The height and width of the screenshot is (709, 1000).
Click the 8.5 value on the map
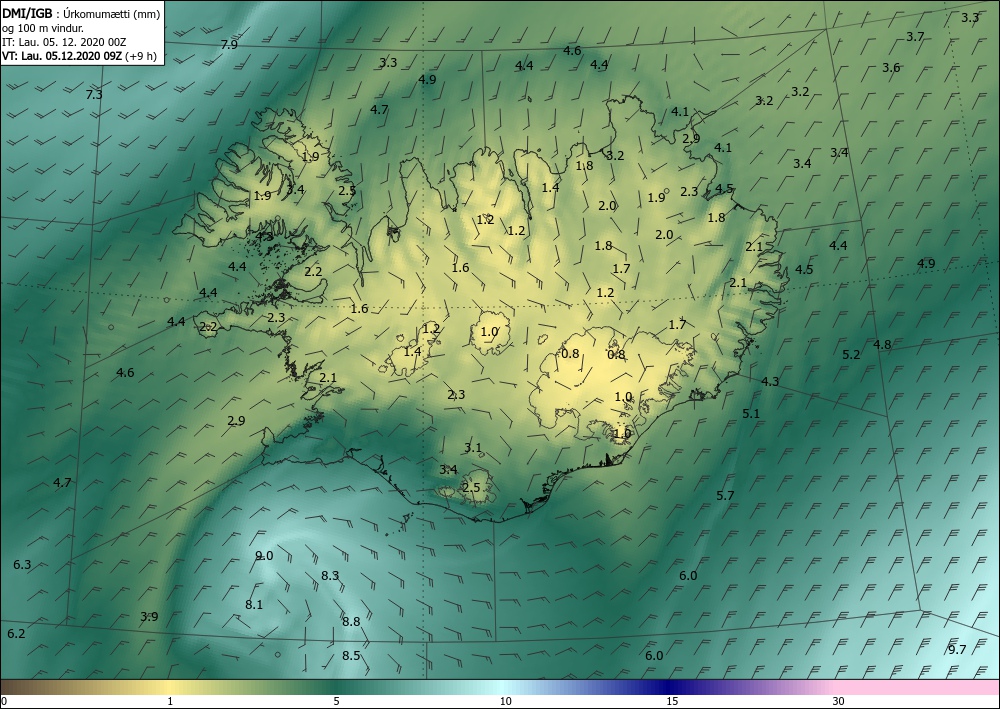[351, 655]
